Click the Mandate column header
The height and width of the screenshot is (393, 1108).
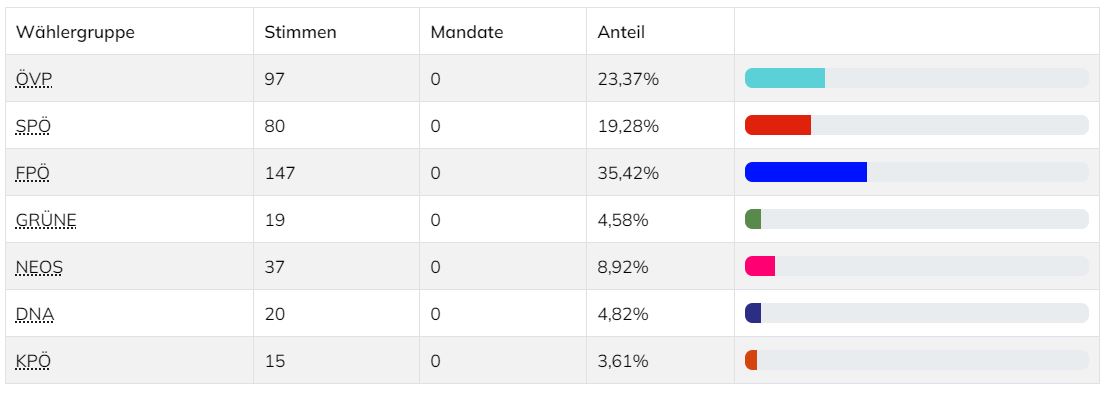click(x=466, y=32)
